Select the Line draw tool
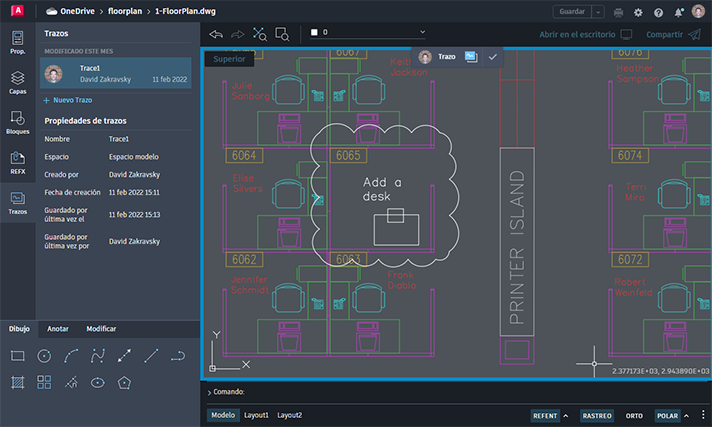 point(151,356)
